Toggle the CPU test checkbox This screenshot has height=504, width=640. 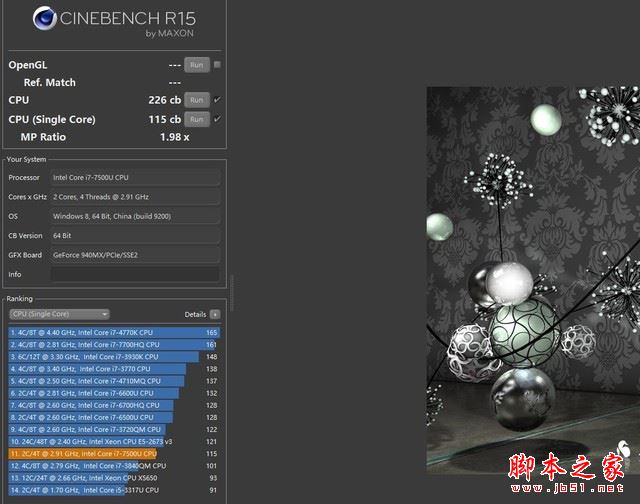click(x=217, y=100)
